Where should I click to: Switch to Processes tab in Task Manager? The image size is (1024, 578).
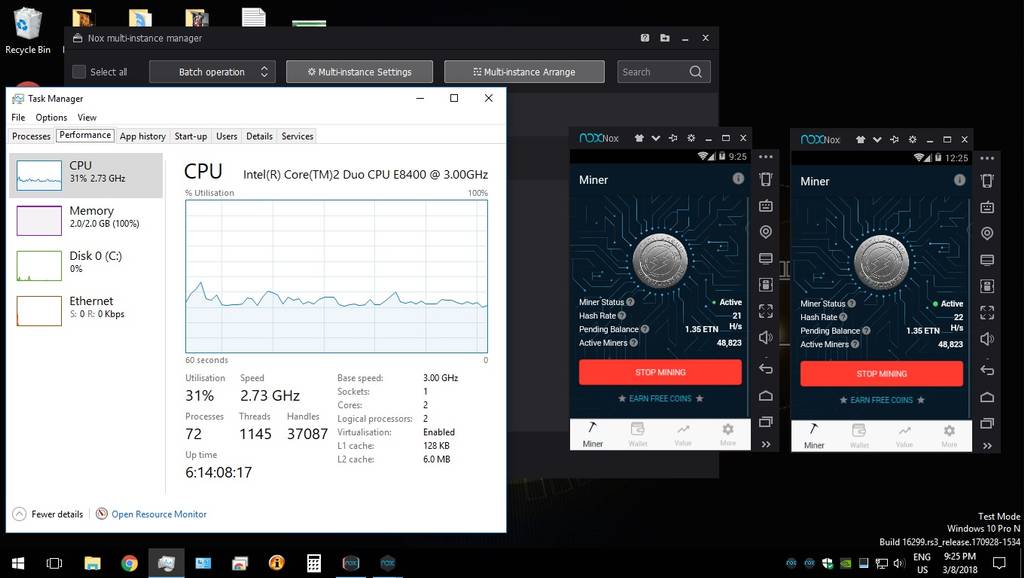[x=31, y=136]
